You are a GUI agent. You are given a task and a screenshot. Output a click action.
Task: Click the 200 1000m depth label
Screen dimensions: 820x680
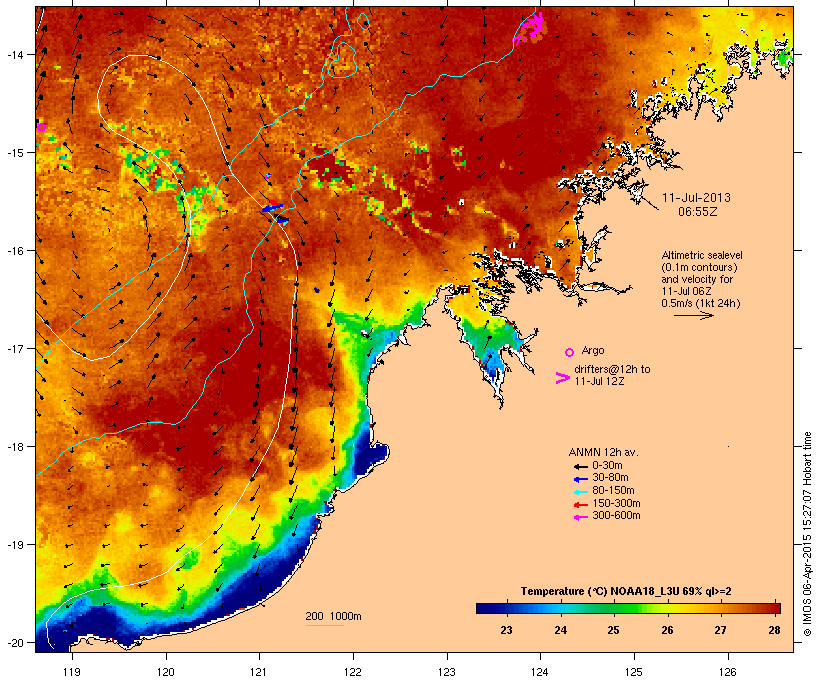tap(333, 616)
